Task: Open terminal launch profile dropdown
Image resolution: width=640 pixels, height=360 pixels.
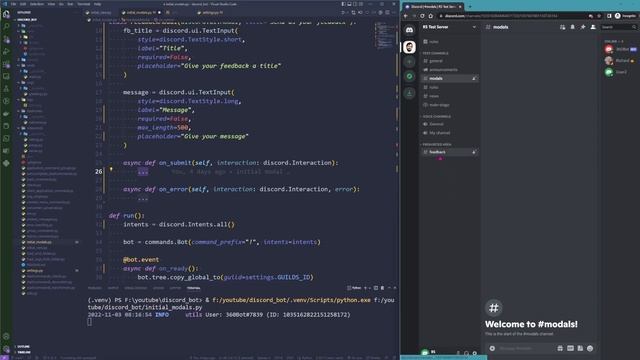Action: [x=370, y=288]
